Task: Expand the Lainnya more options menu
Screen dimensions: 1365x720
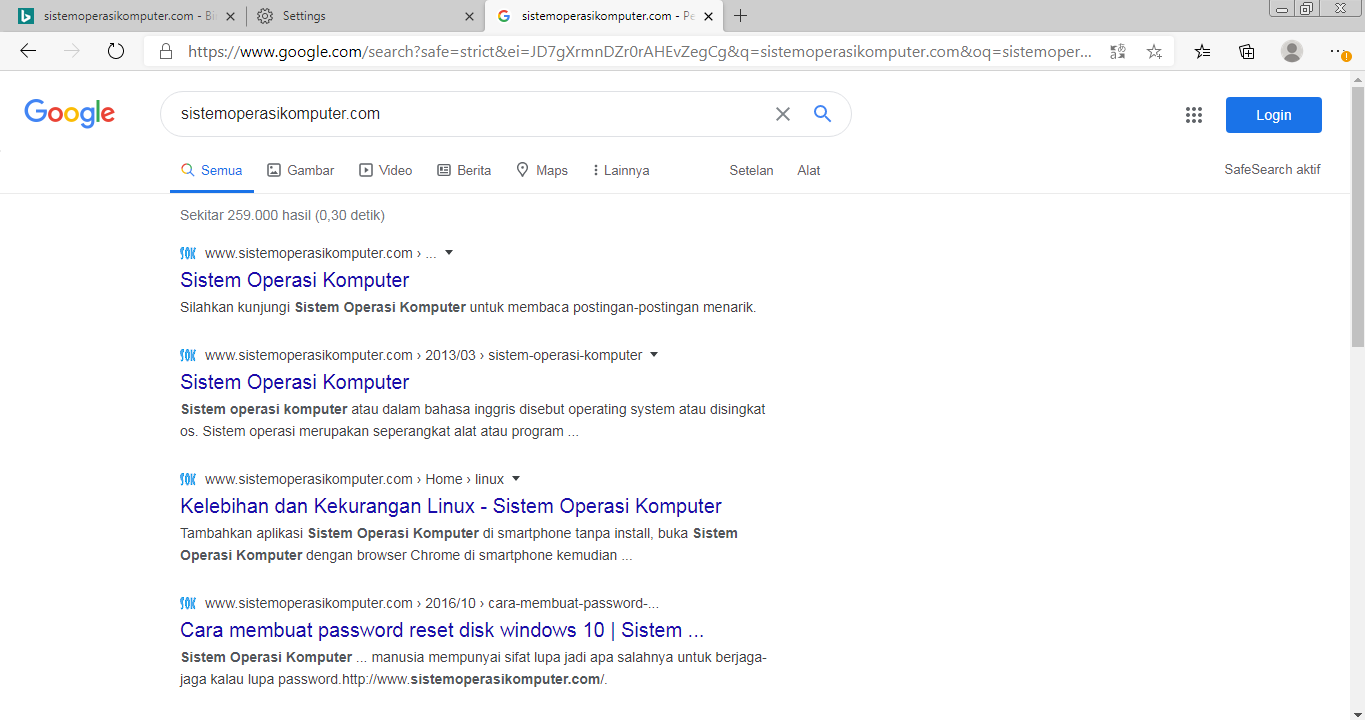Action: click(x=621, y=170)
